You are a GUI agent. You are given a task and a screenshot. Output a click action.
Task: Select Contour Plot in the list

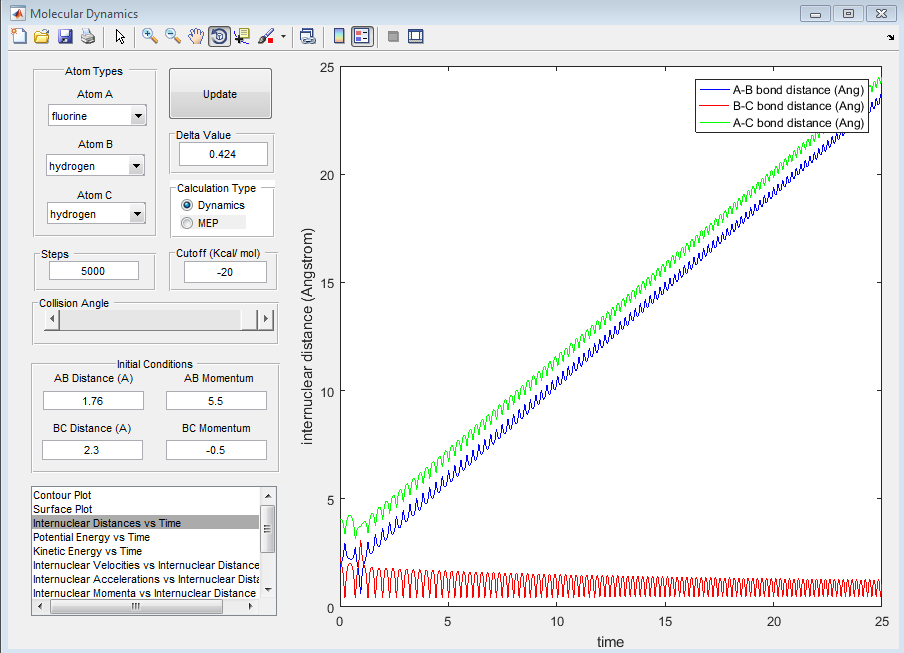145,495
